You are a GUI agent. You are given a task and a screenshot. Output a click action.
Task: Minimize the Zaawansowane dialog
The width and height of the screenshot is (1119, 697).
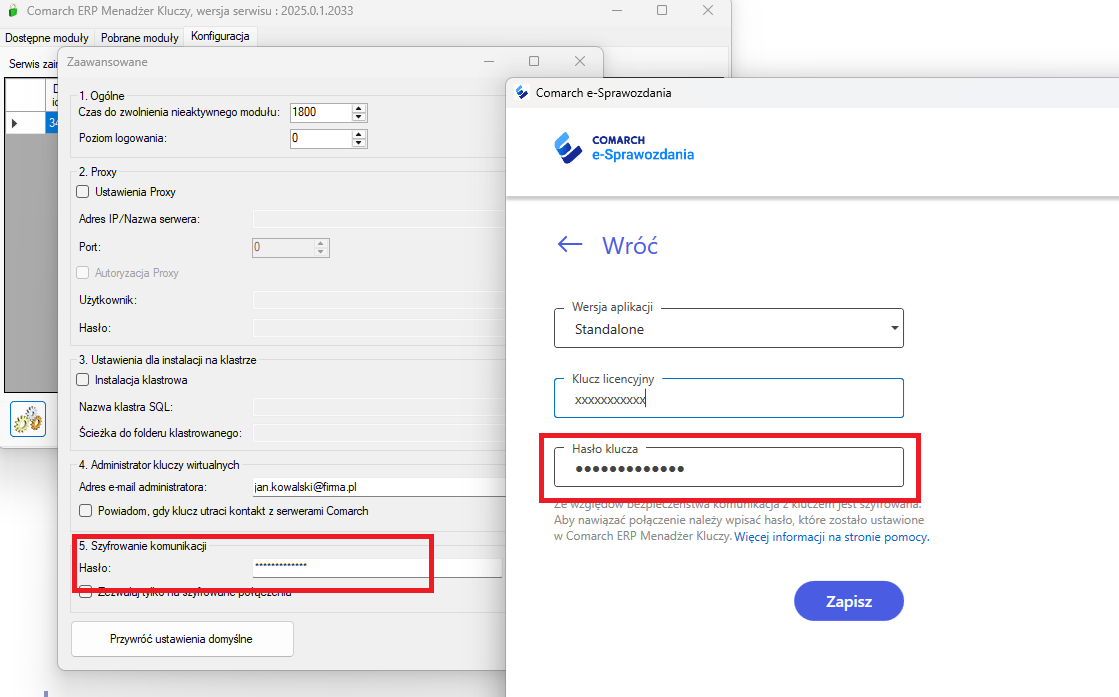click(489, 61)
